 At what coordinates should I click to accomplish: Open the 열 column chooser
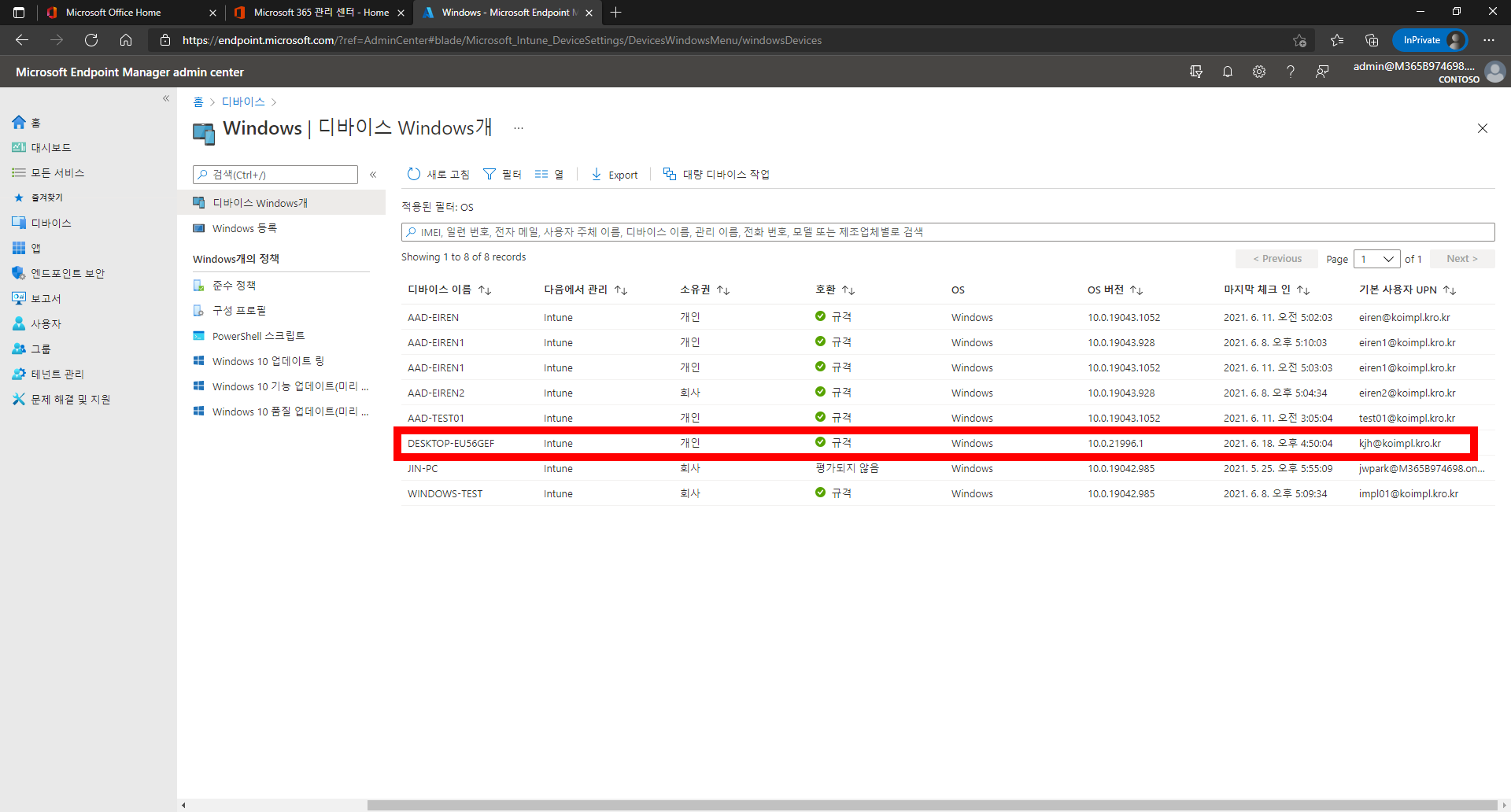(x=549, y=175)
